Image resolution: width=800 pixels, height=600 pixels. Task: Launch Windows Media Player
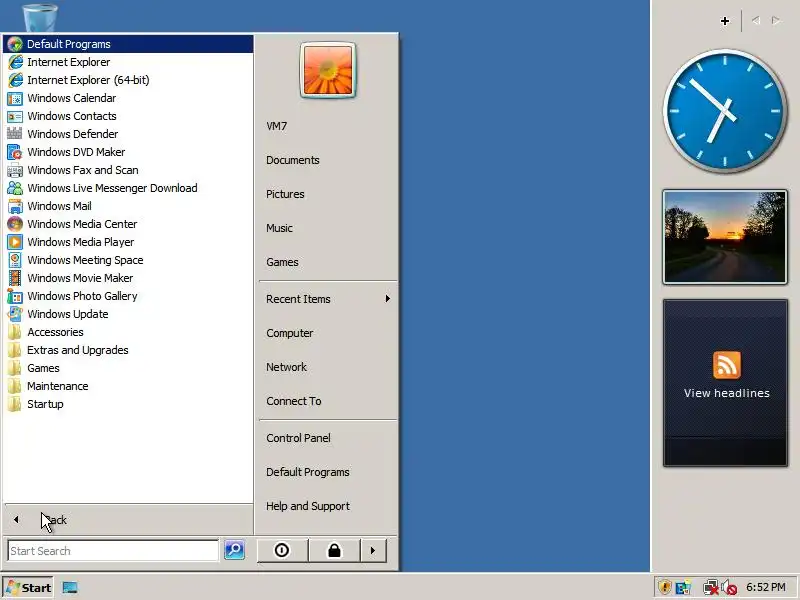click(x=128, y=242)
